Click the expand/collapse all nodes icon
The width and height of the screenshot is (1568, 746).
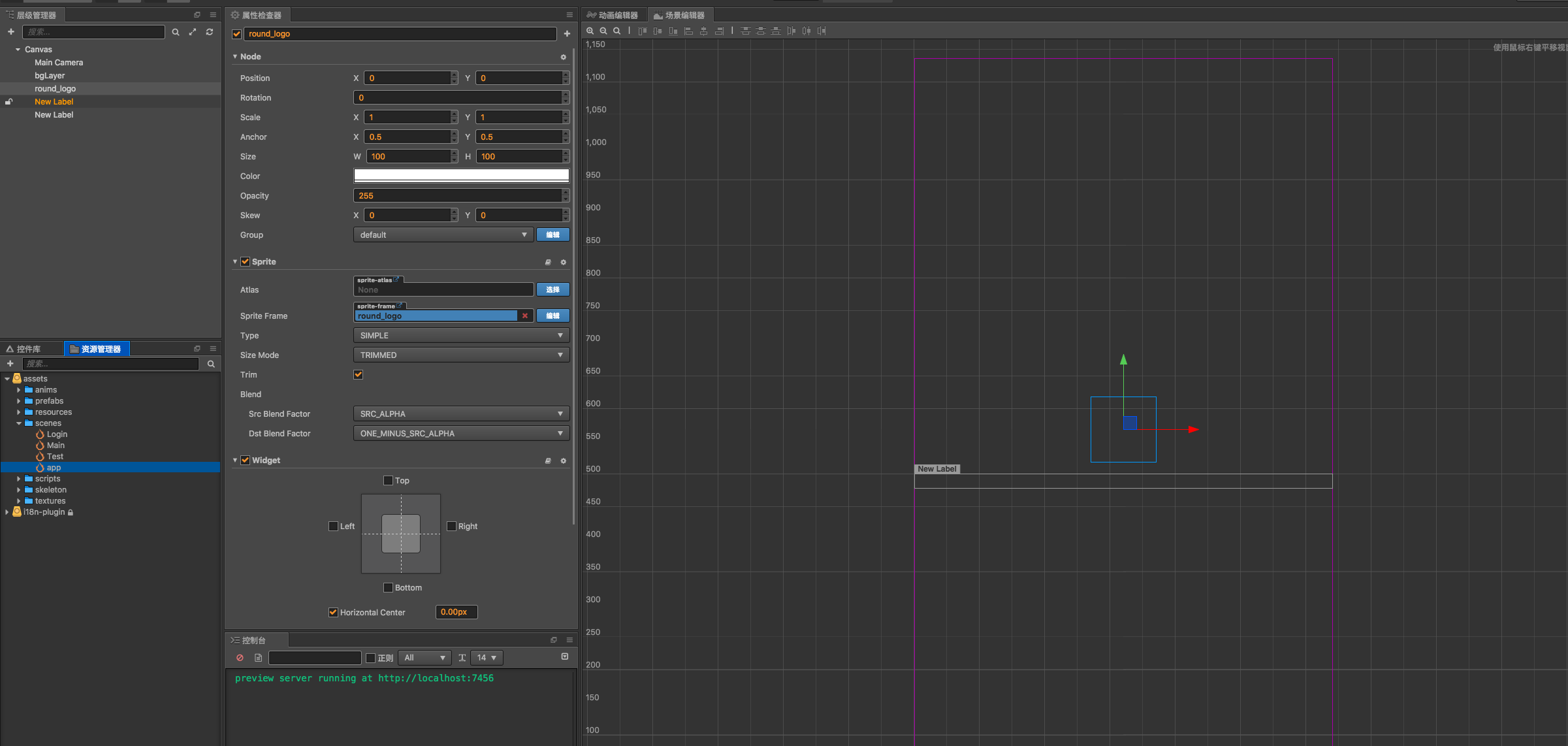point(193,32)
